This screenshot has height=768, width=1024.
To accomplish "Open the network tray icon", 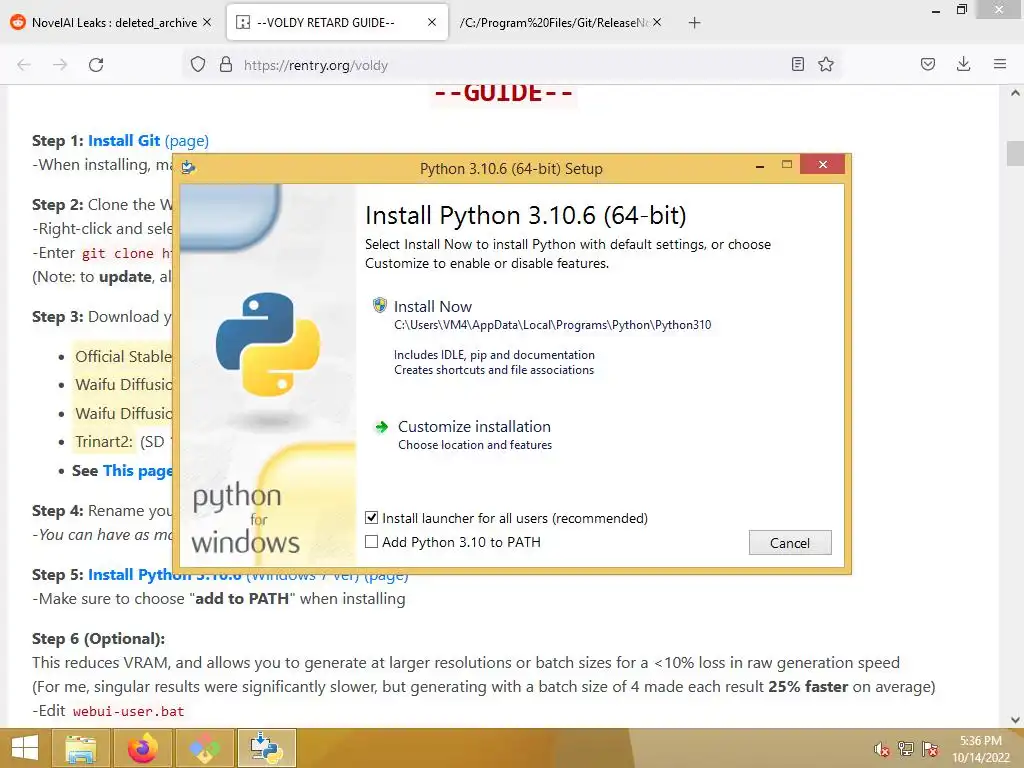I will (x=906, y=748).
